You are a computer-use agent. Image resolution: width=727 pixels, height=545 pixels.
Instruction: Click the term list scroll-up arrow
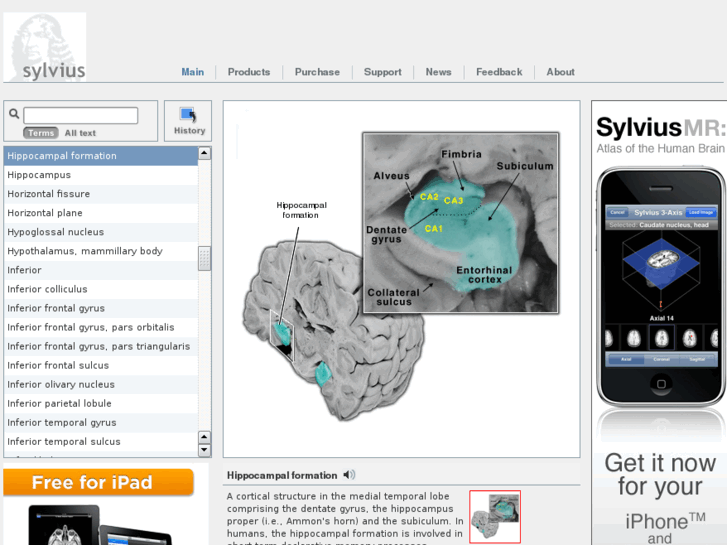tap(204, 153)
